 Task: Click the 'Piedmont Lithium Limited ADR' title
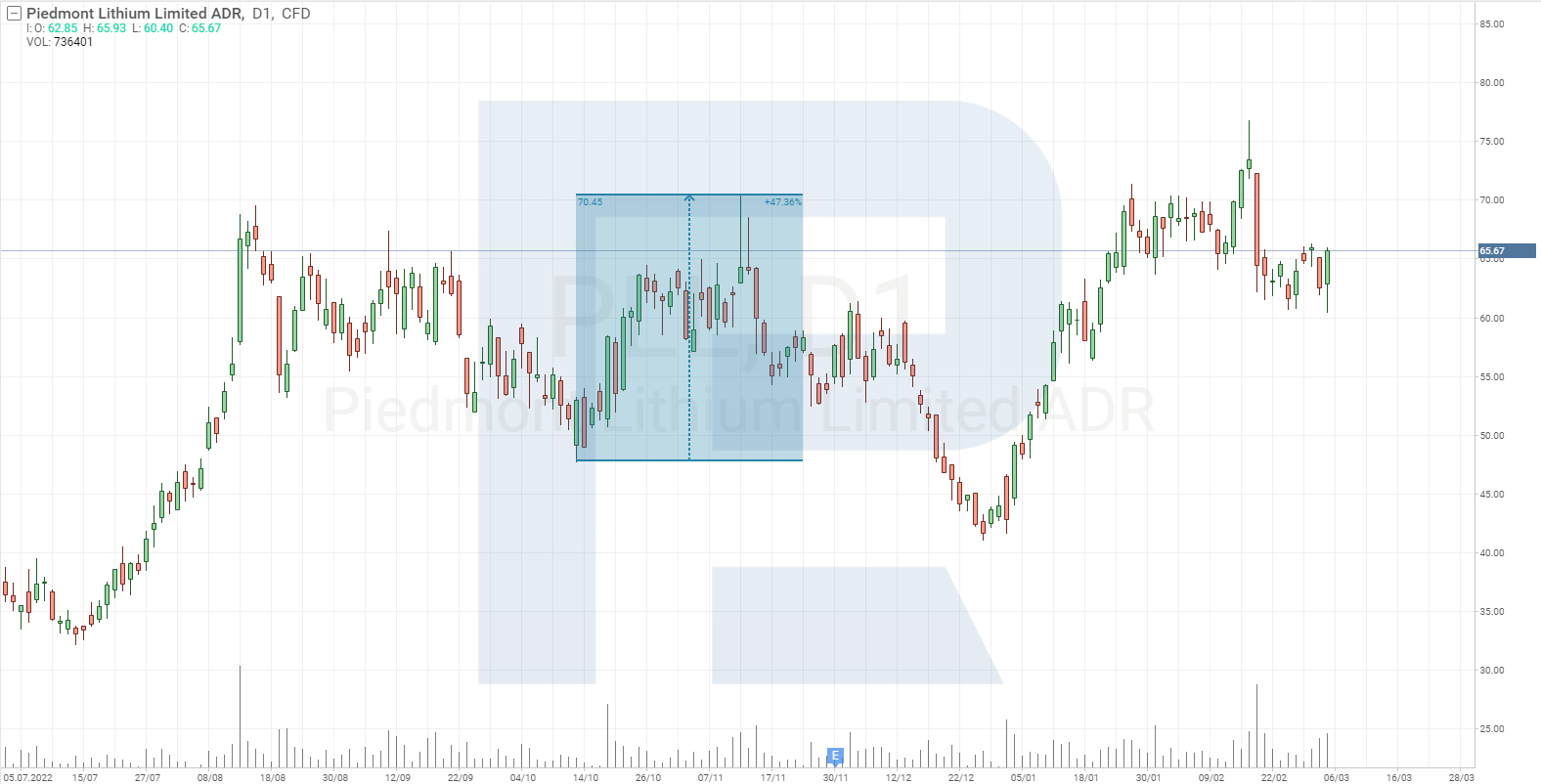pos(135,14)
